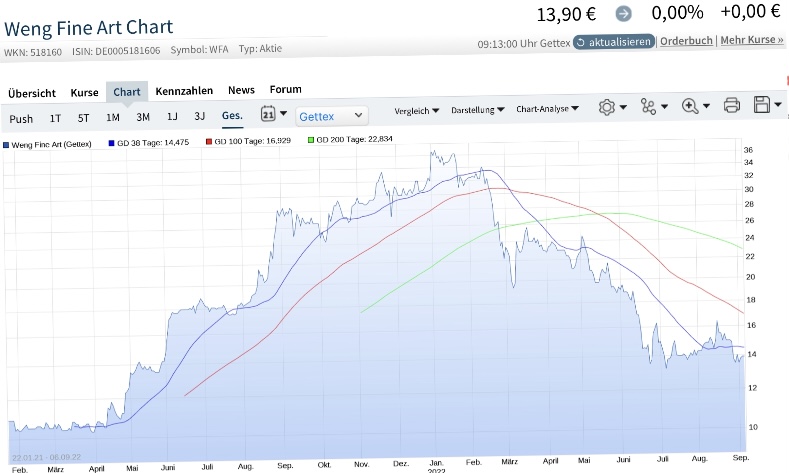789x473 pixels.
Task: Open the Vergleich dropdown
Action: (x=416, y=111)
